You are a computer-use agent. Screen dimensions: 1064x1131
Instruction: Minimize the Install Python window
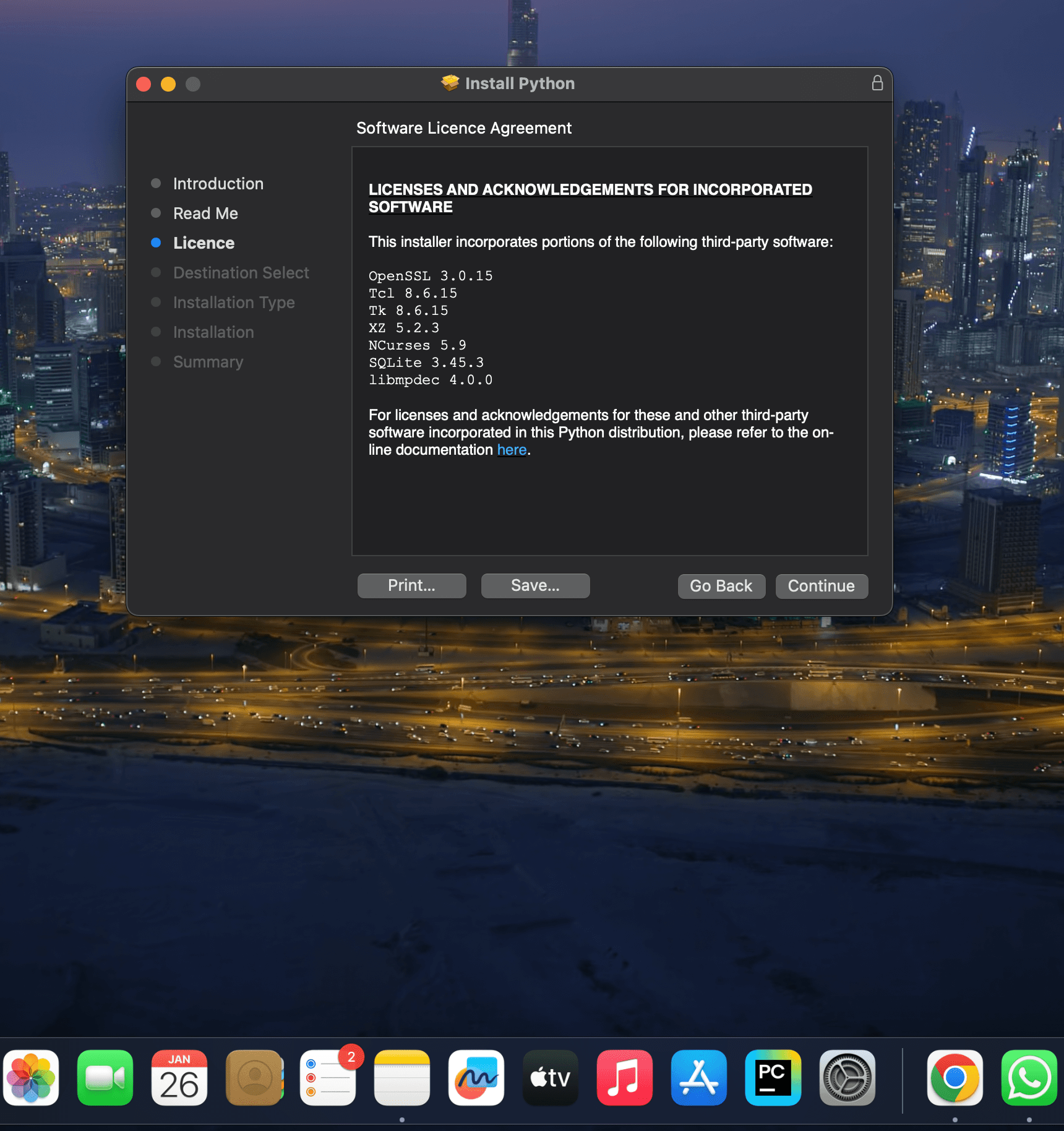(x=168, y=84)
